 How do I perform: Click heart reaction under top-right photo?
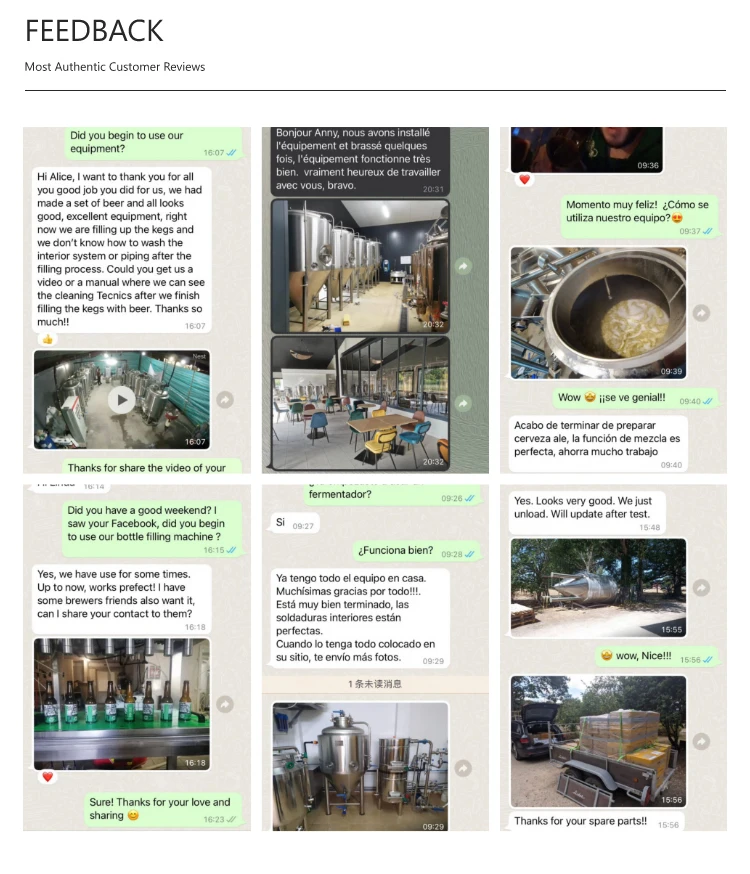click(524, 179)
